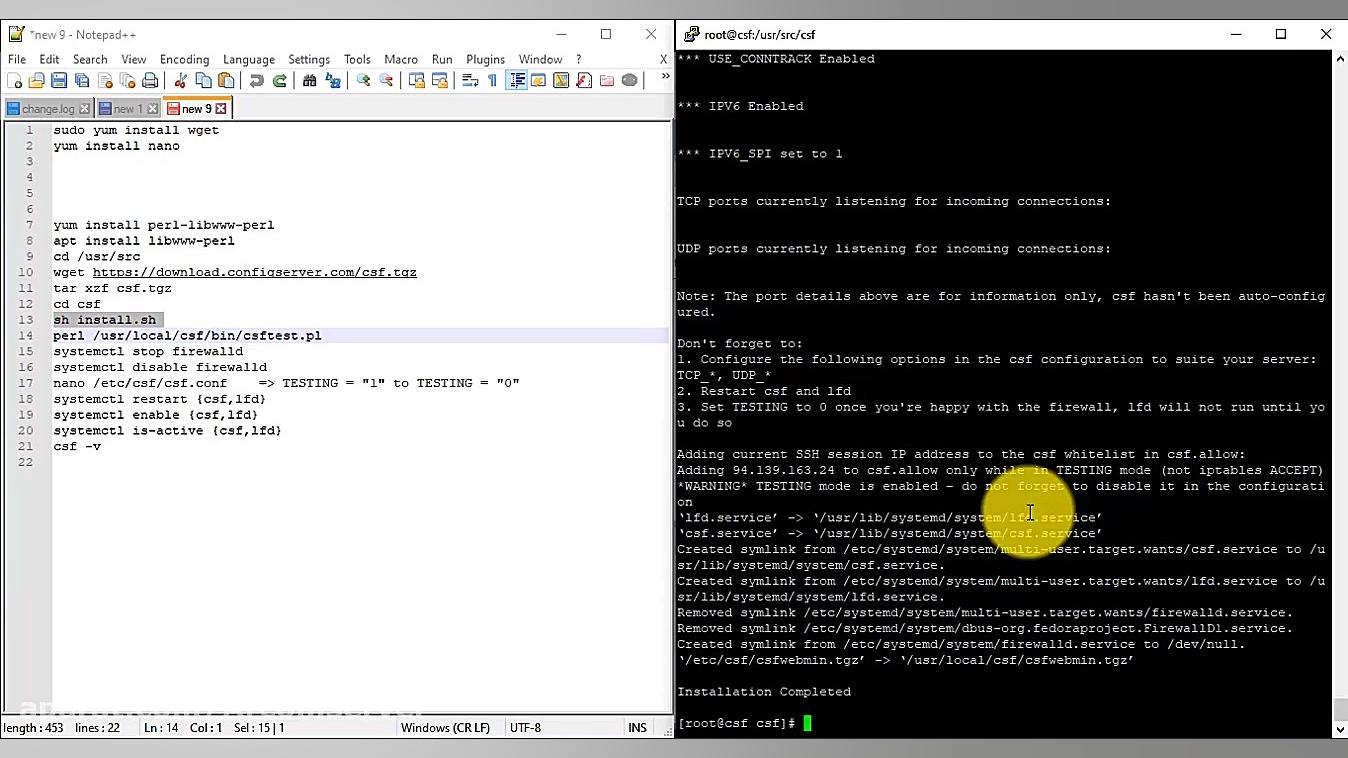This screenshot has width=1348, height=758.
Task: Open the Tools menu
Action: tap(357, 60)
